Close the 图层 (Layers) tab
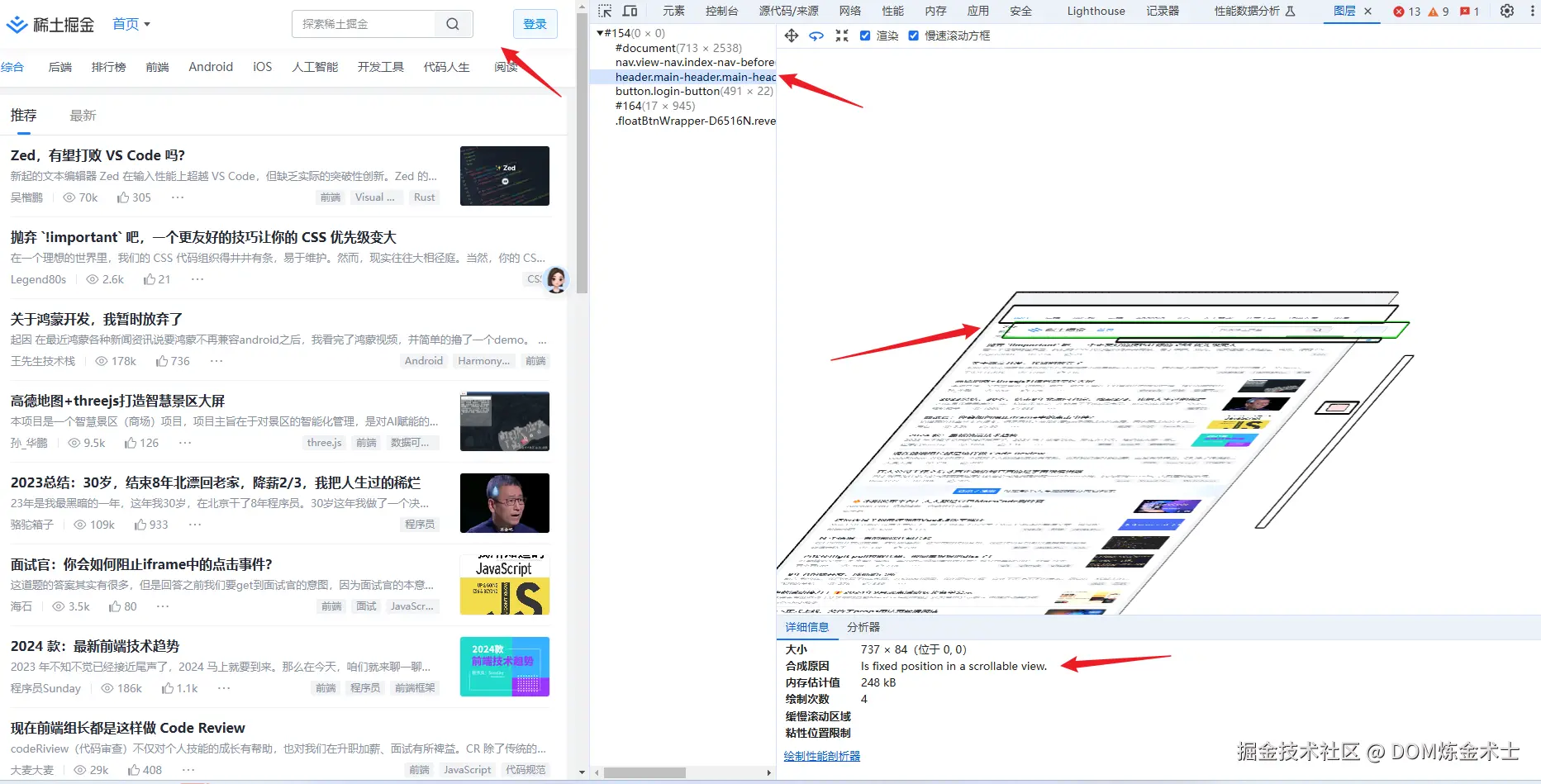1541x784 pixels. 1368,11
